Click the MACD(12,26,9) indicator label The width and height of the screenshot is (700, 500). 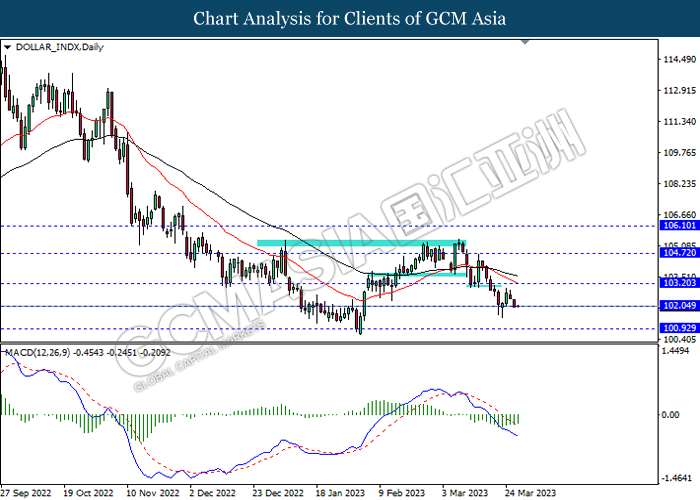pos(88,353)
